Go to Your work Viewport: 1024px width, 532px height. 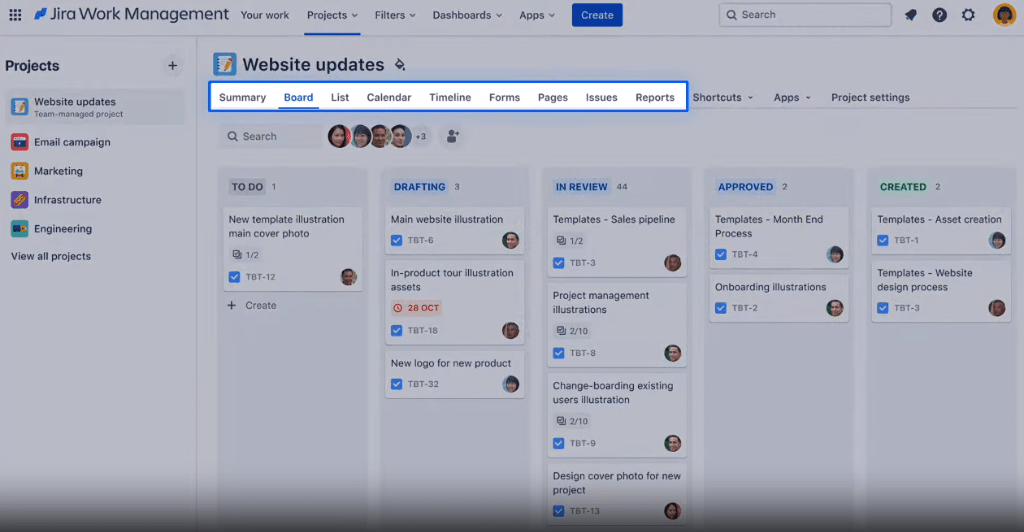coord(264,14)
